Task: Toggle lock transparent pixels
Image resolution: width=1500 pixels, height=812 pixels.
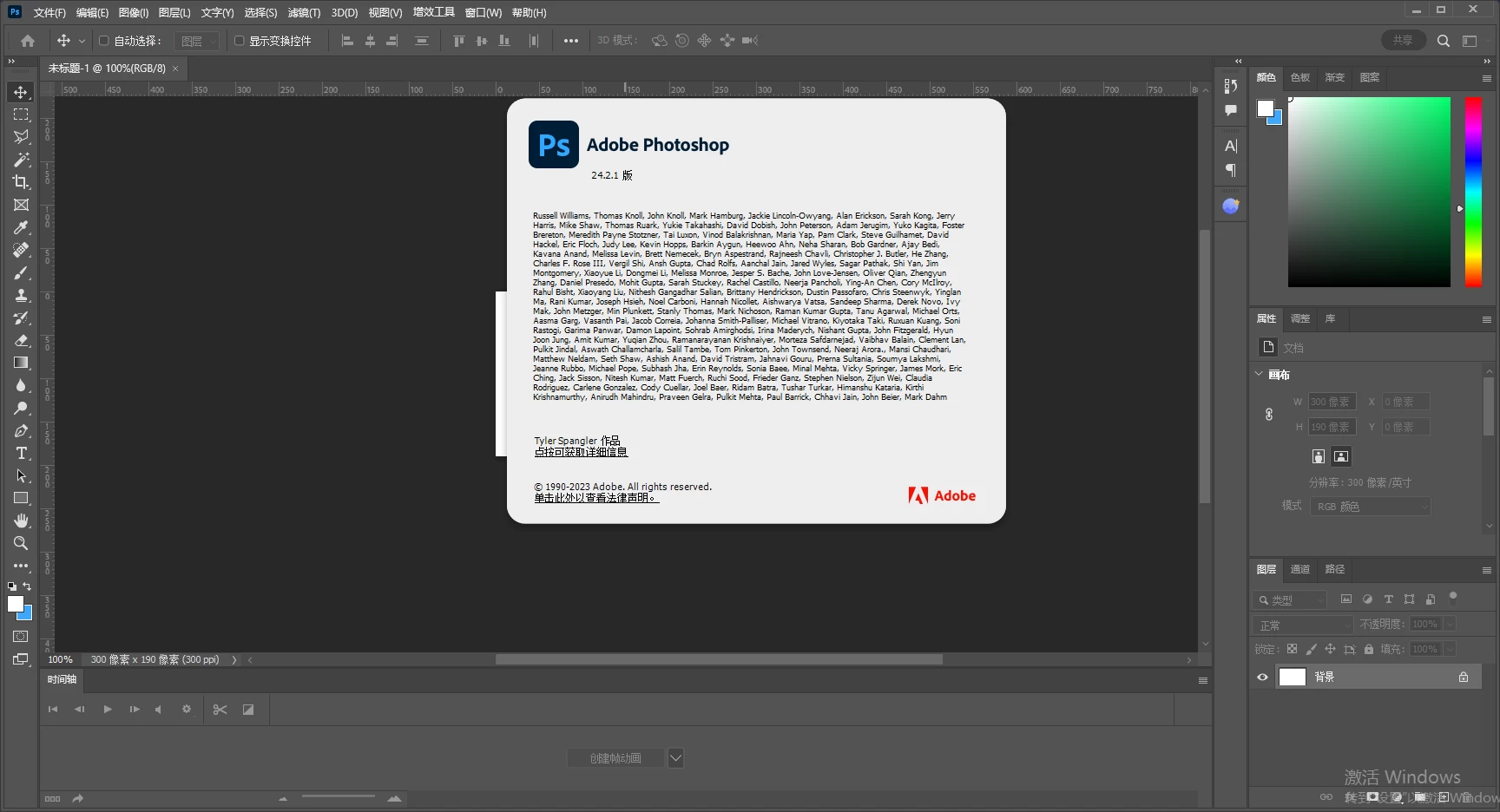Action: [1292, 649]
